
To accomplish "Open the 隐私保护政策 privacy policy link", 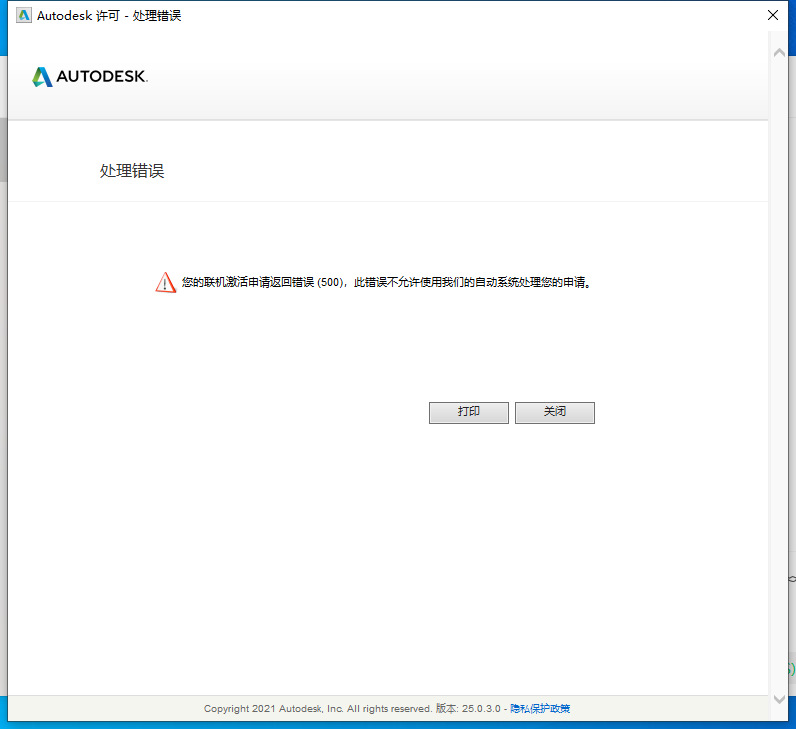I will [x=540, y=708].
